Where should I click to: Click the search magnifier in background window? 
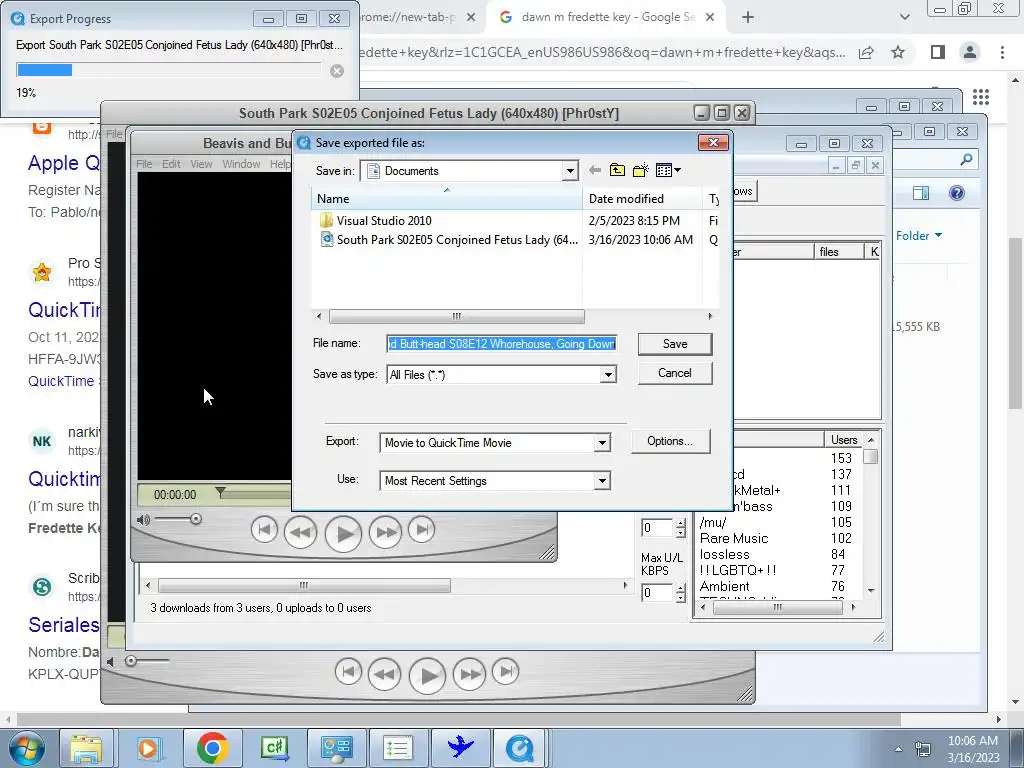pyautogui.click(x=967, y=159)
